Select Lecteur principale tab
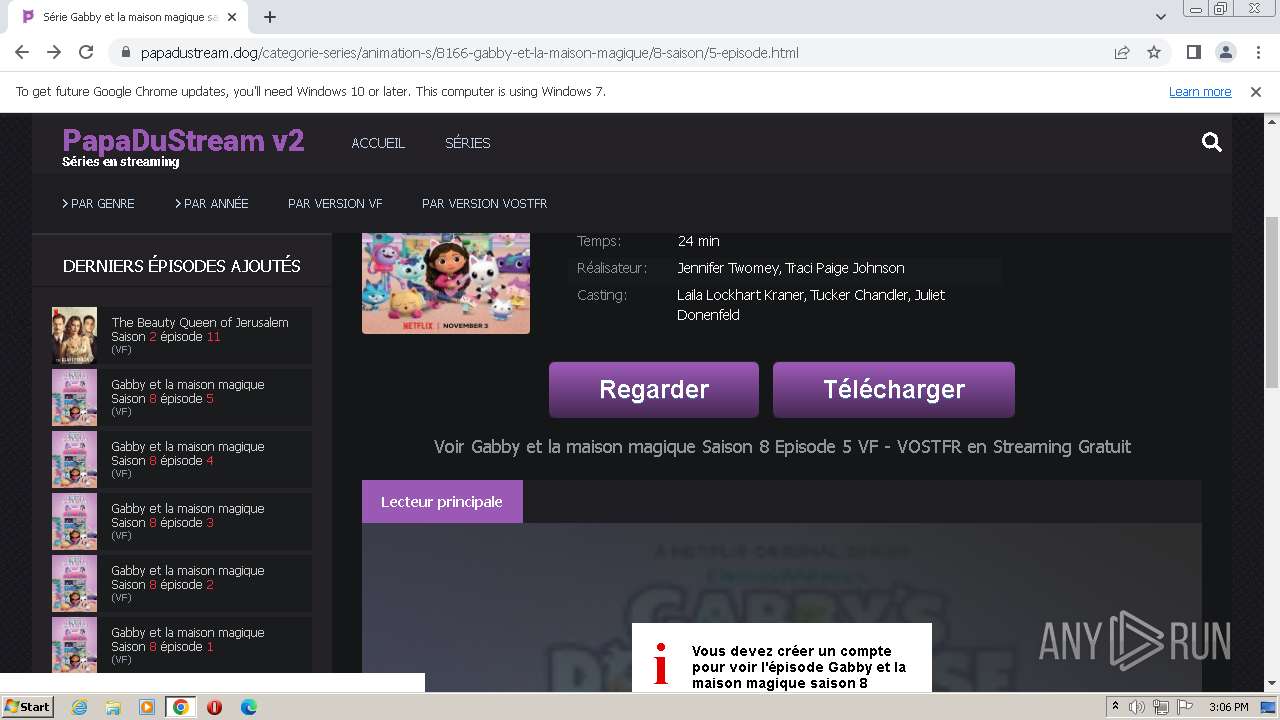This screenshot has width=1280, height=720. (x=442, y=502)
